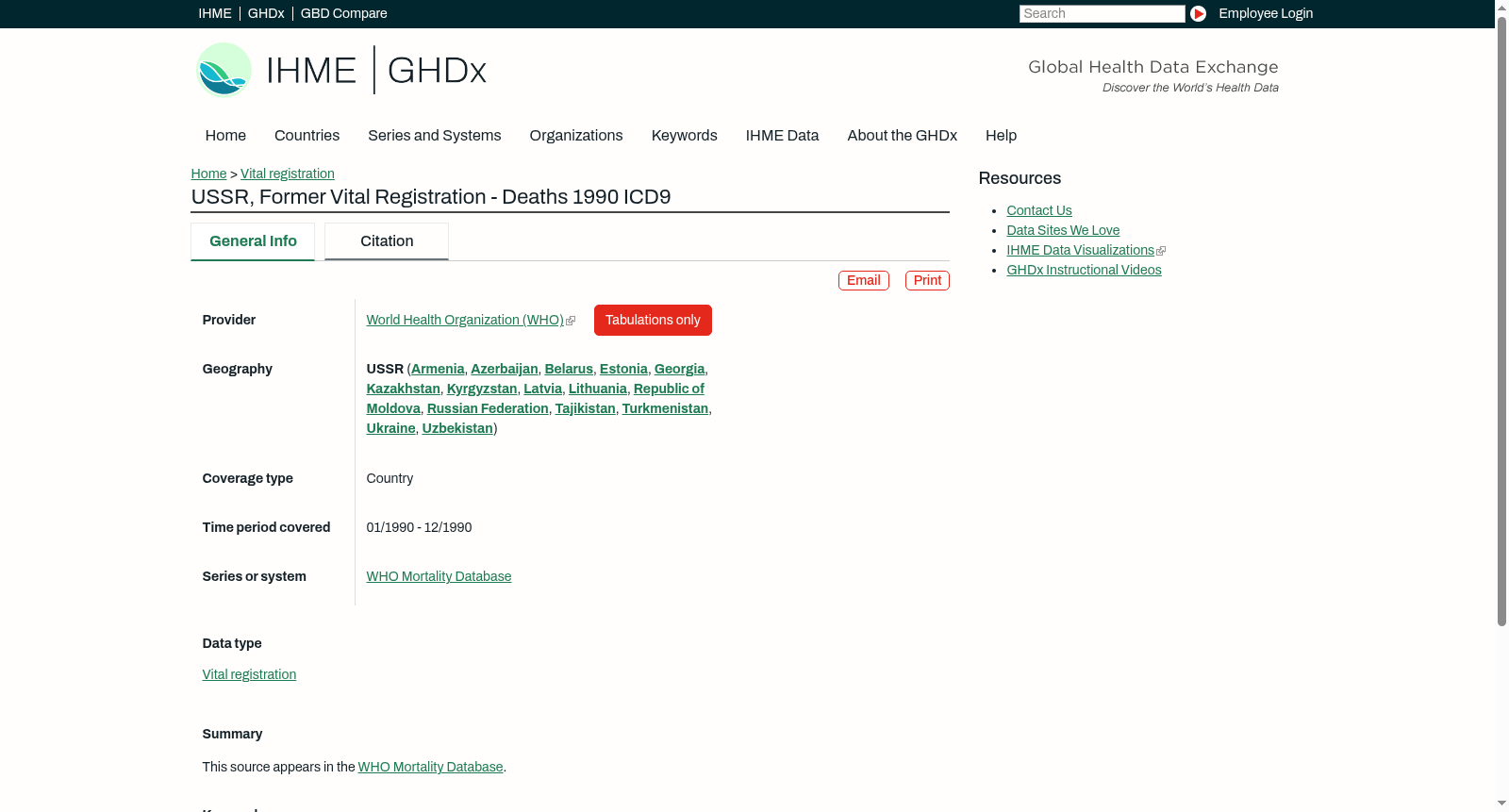Click Vital registration breadcrumb link
This screenshot has height=812, width=1509.
click(288, 174)
